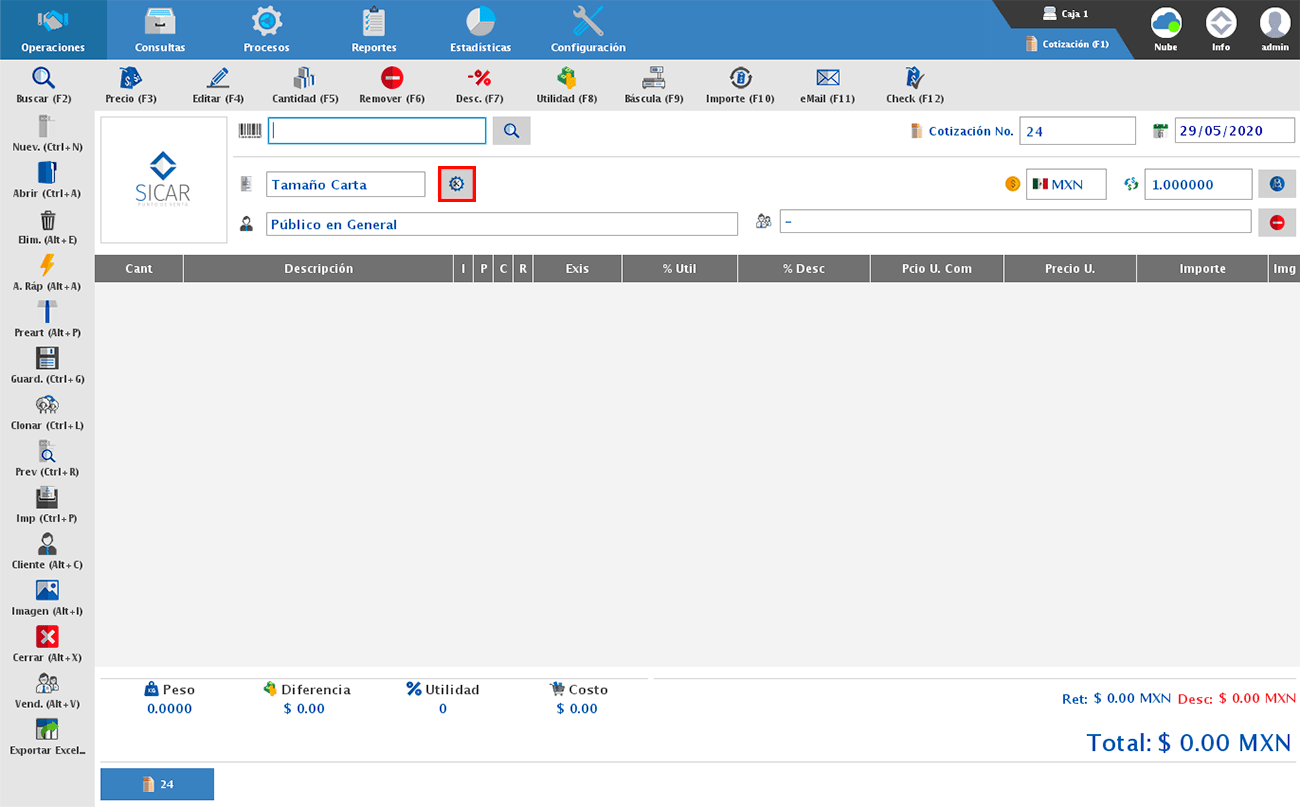Click the A. Ráp lightning bolt icon
1300x807 pixels.
47,266
